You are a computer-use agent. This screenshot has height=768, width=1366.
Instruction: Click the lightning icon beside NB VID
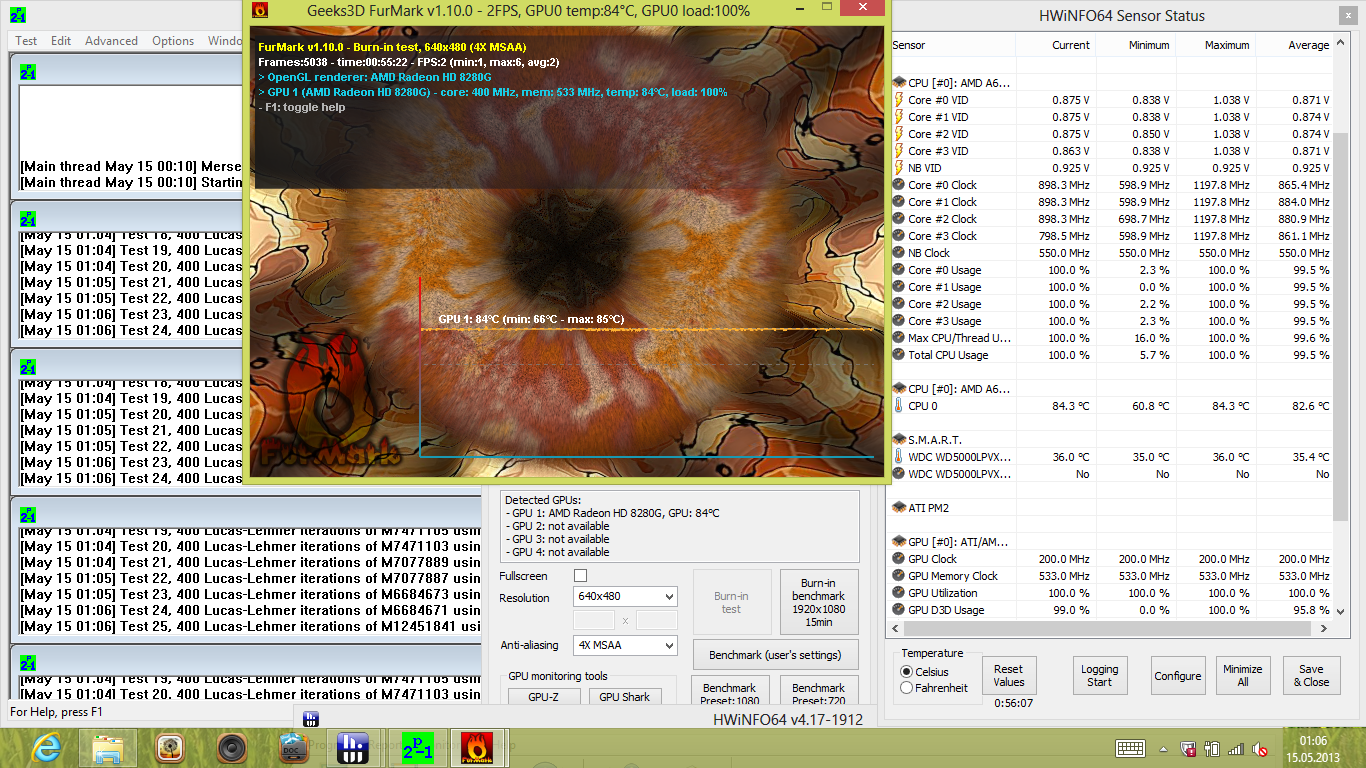coord(899,168)
